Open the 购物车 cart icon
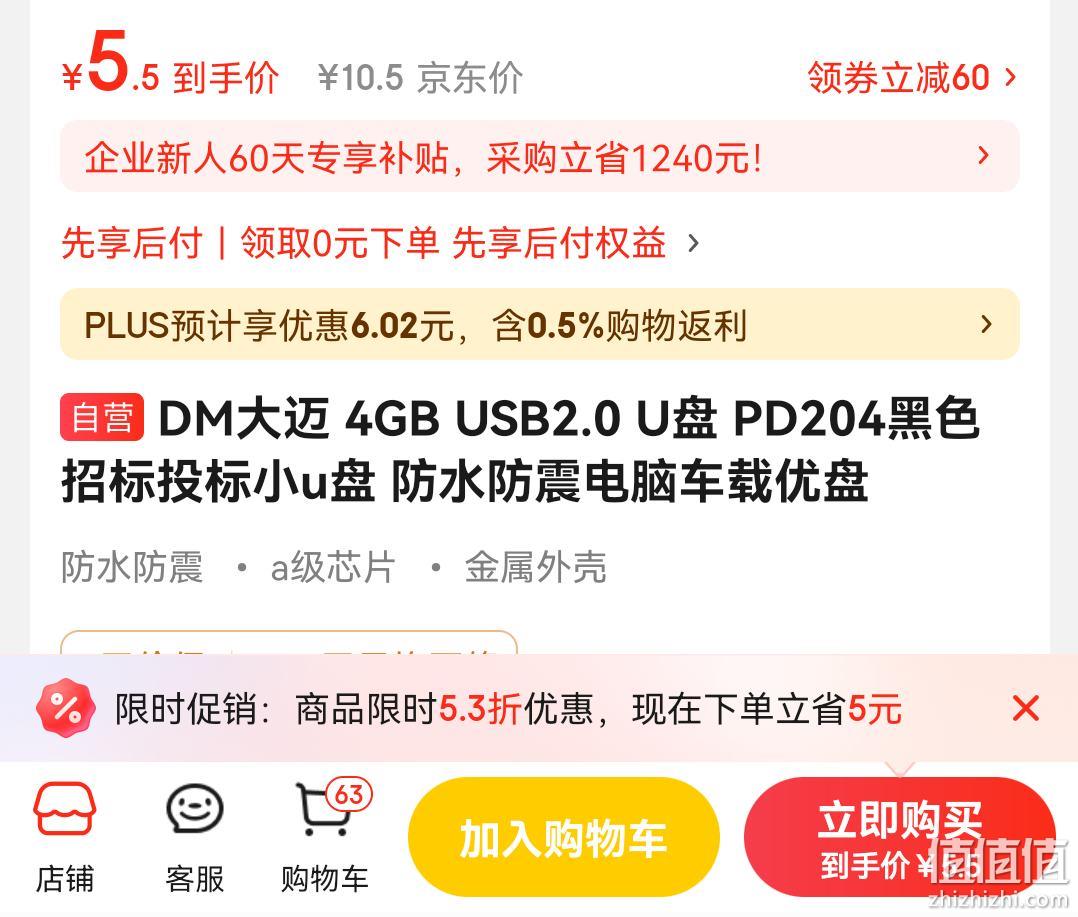The height and width of the screenshot is (917, 1078). [322, 810]
